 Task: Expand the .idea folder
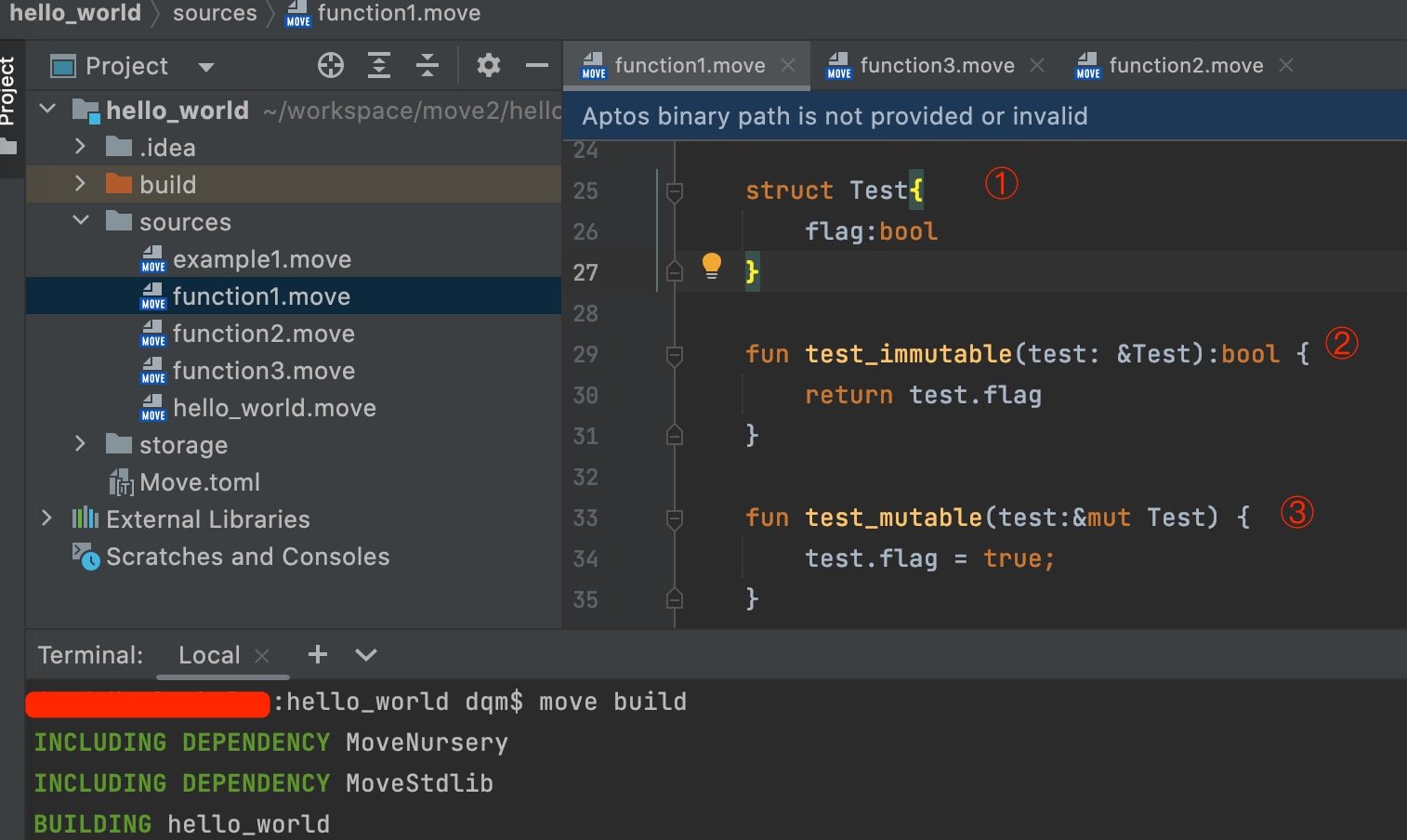(x=81, y=147)
